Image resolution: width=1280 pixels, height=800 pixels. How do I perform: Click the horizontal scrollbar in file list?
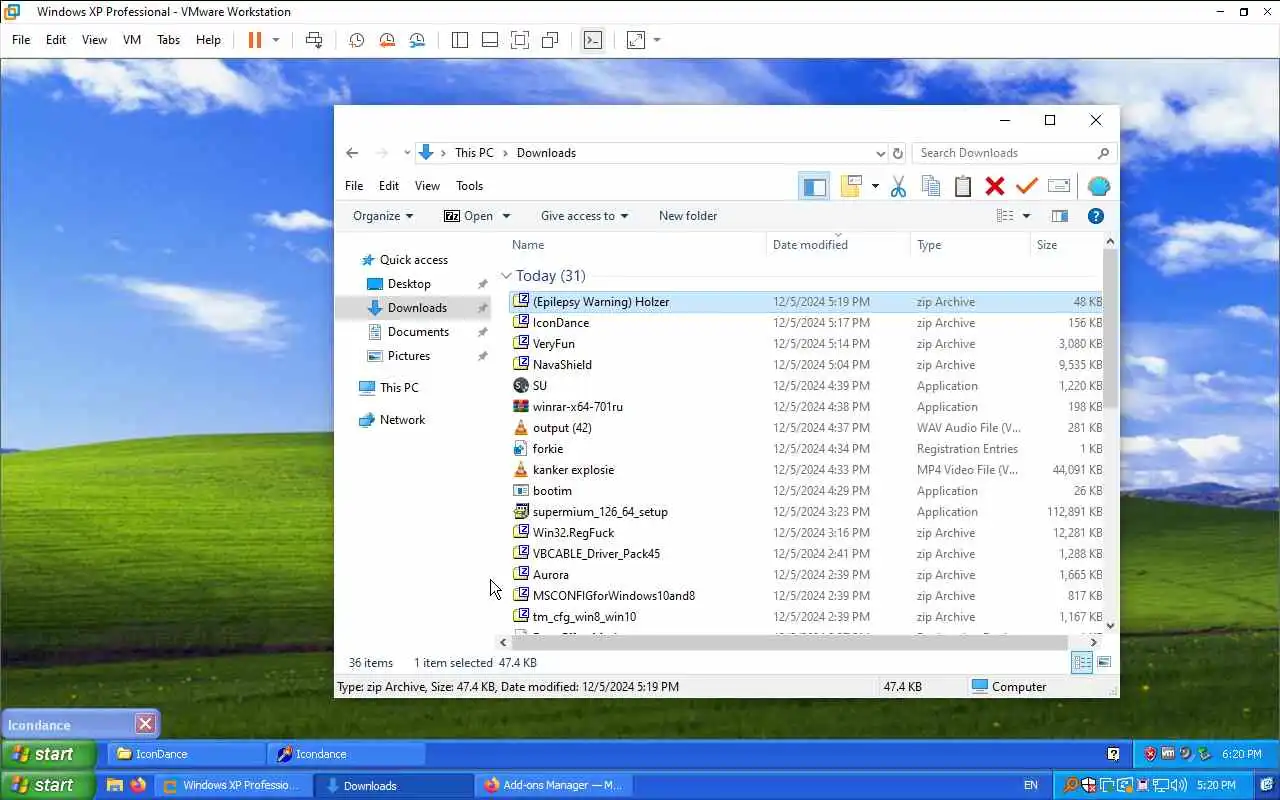coord(790,642)
